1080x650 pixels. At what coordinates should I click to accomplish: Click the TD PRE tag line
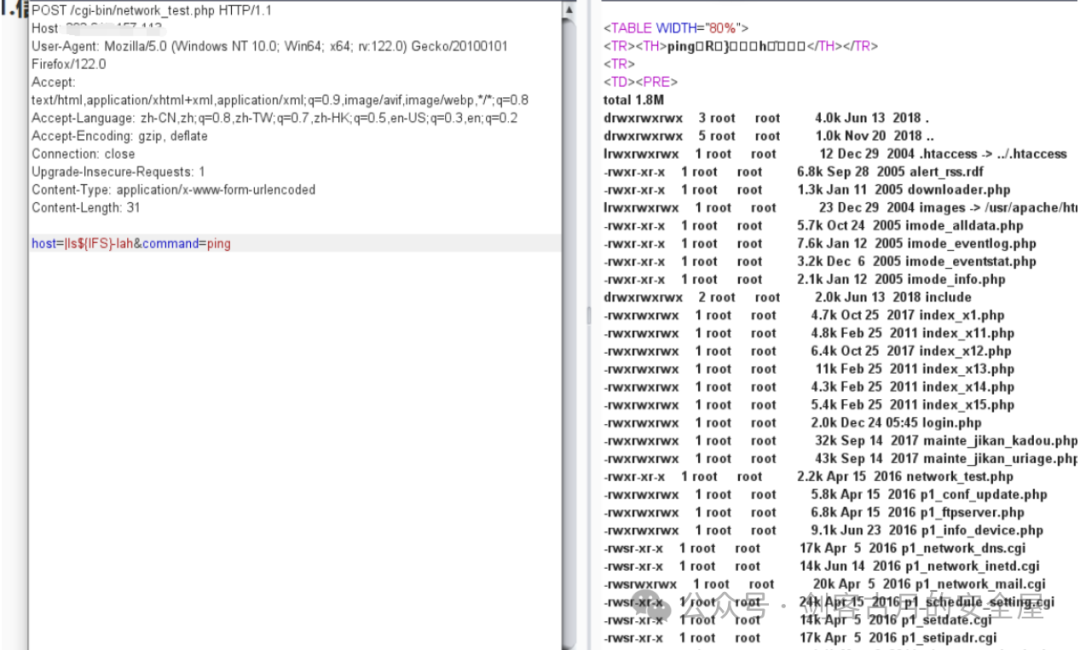pos(641,82)
